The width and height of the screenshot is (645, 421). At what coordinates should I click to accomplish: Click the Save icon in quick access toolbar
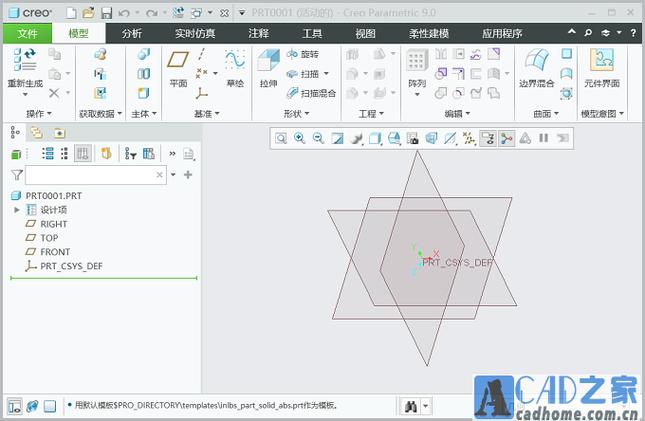coord(107,13)
